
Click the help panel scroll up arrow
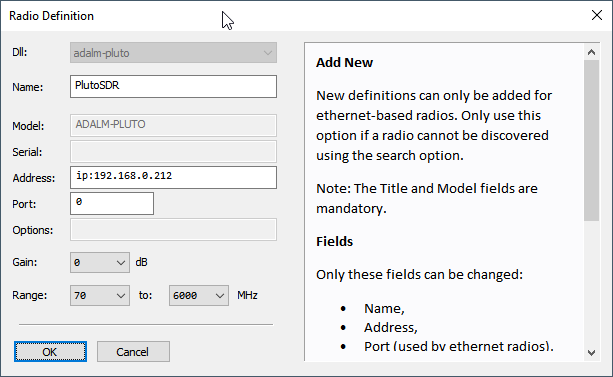click(591, 52)
